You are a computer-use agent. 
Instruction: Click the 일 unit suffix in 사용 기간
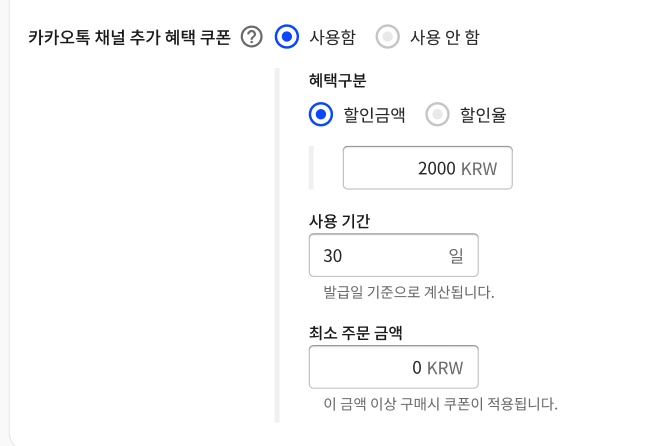point(456,255)
